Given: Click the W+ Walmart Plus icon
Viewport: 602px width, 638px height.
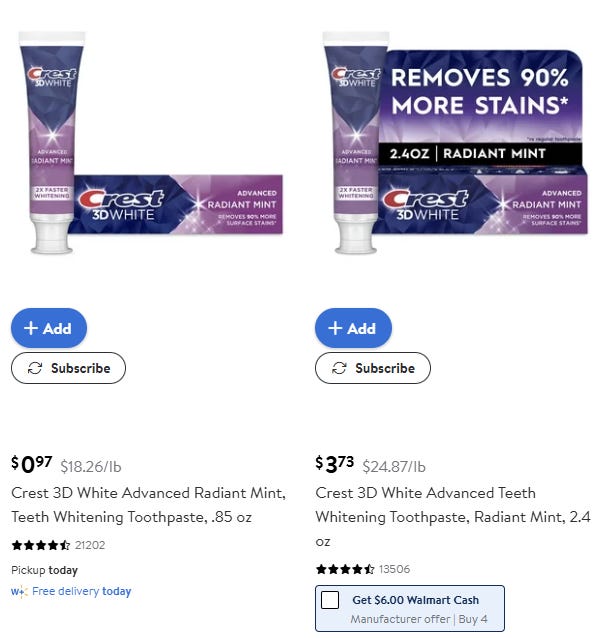Looking at the screenshot, I should tap(19, 592).
